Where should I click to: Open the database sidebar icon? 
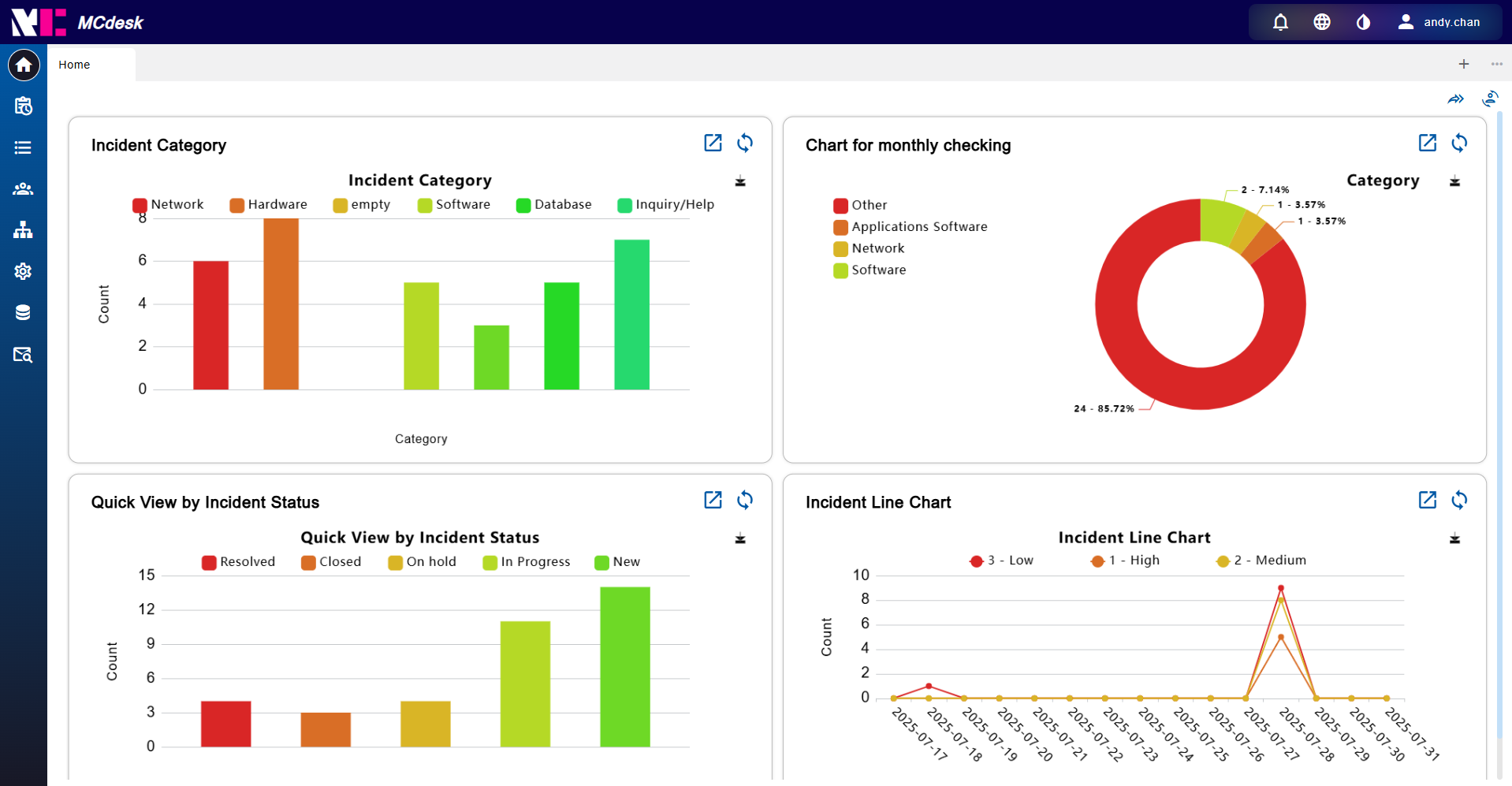pyautogui.click(x=24, y=312)
